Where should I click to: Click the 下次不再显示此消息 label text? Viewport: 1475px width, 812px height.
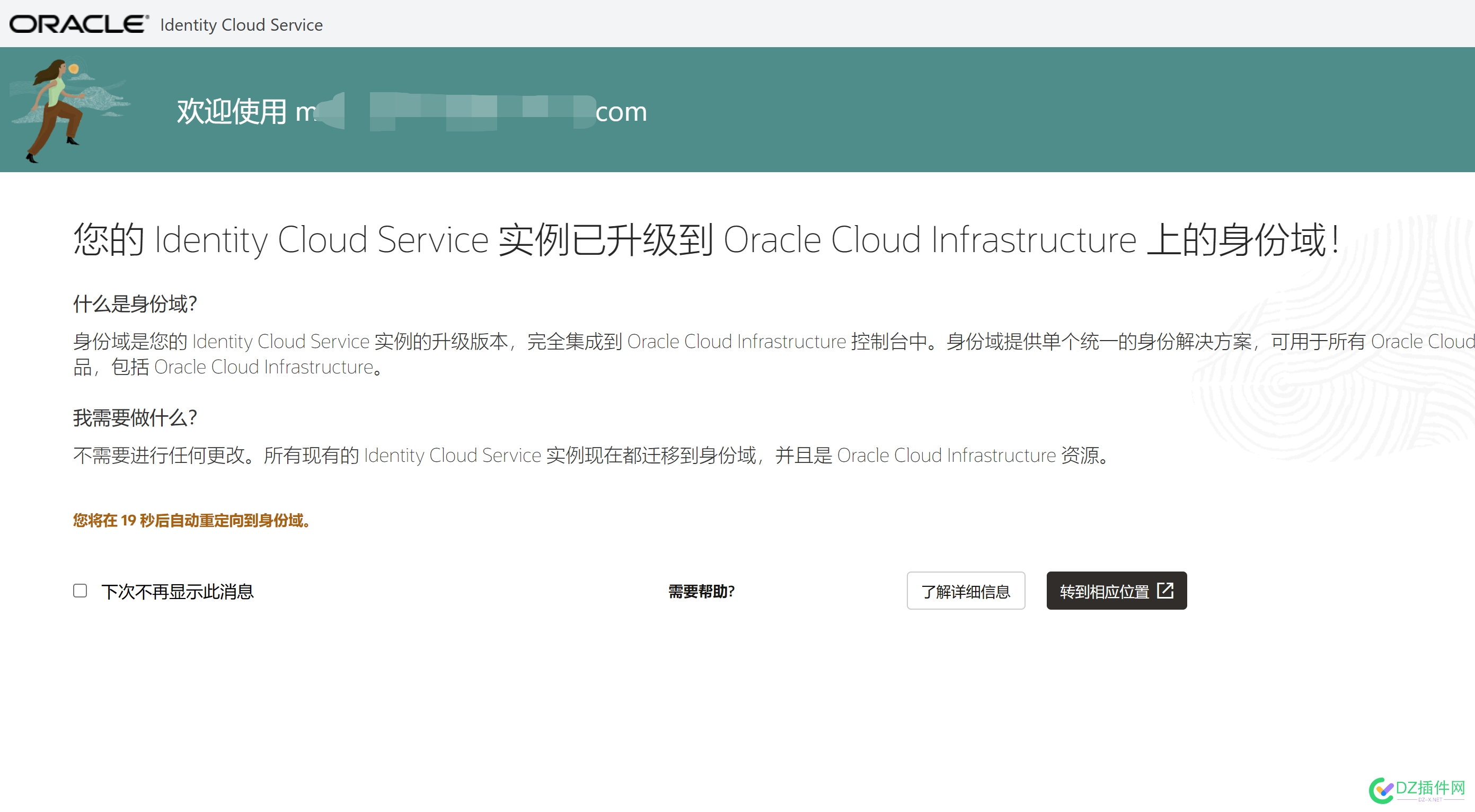pos(178,592)
